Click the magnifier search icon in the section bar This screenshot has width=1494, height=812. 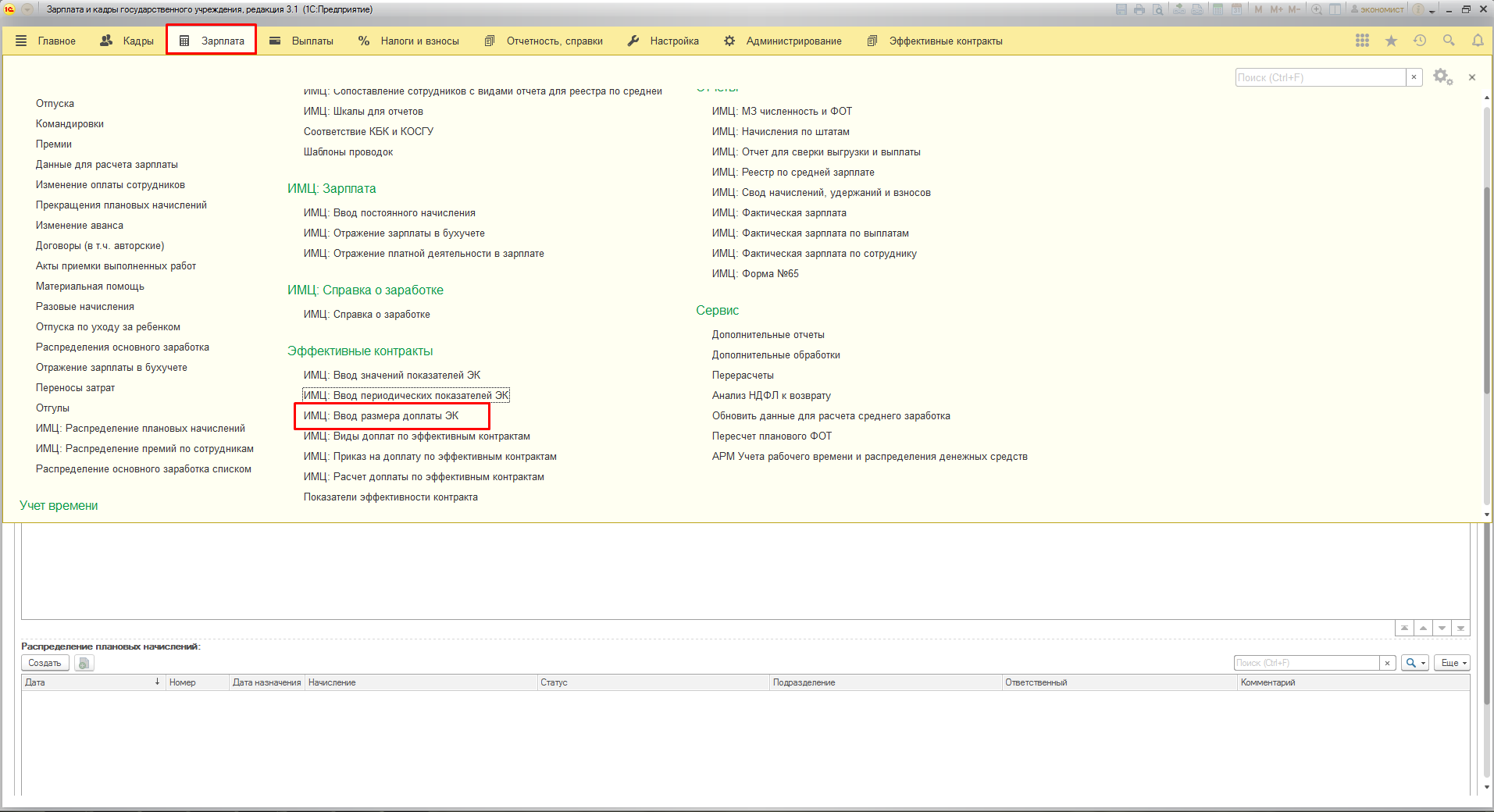pos(1449,41)
